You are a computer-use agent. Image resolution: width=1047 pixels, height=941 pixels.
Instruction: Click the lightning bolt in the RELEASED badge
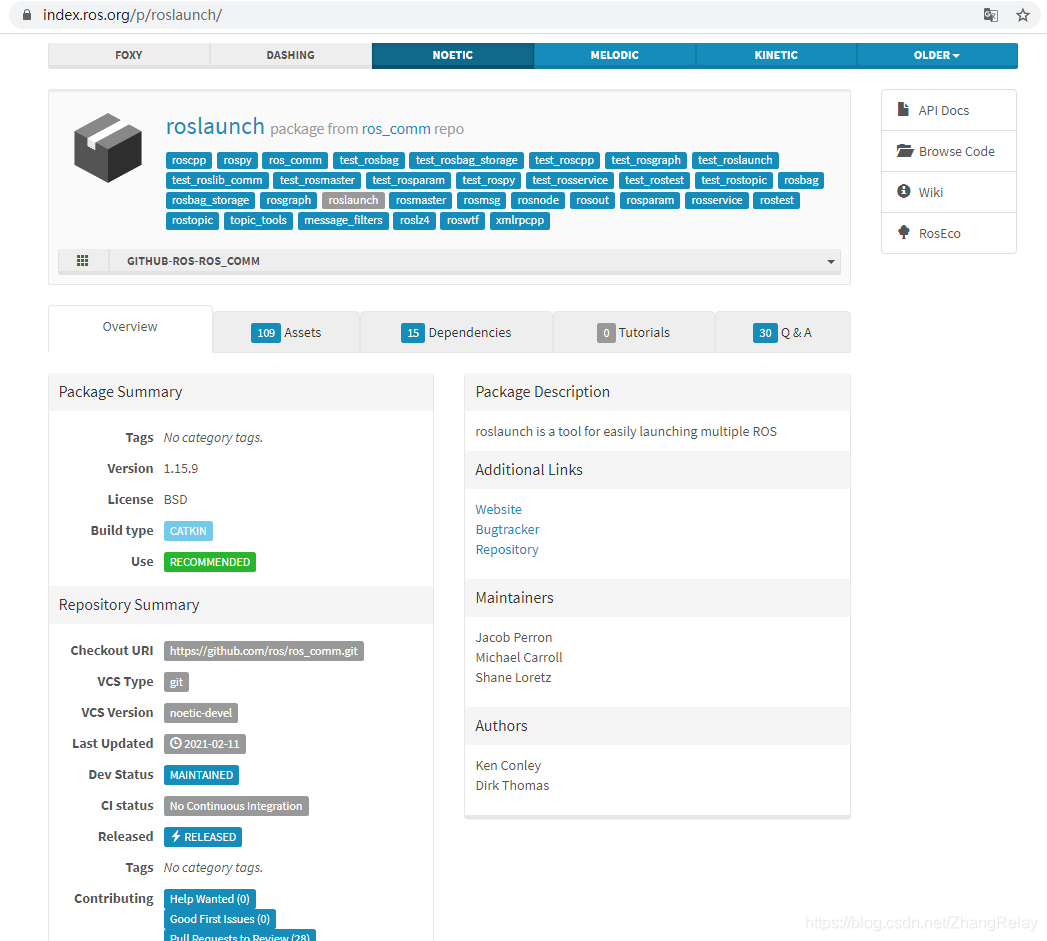coord(176,836)
